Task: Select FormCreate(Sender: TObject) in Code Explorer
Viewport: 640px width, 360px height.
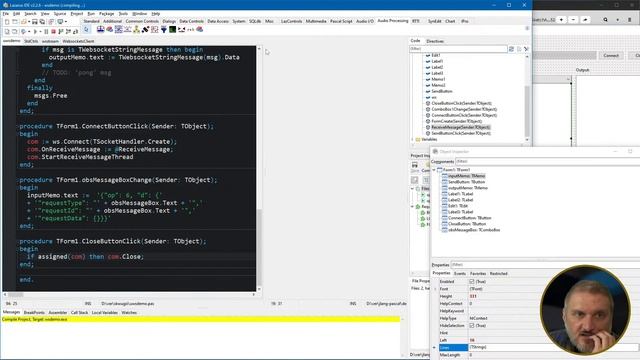Action: (456, 121)
